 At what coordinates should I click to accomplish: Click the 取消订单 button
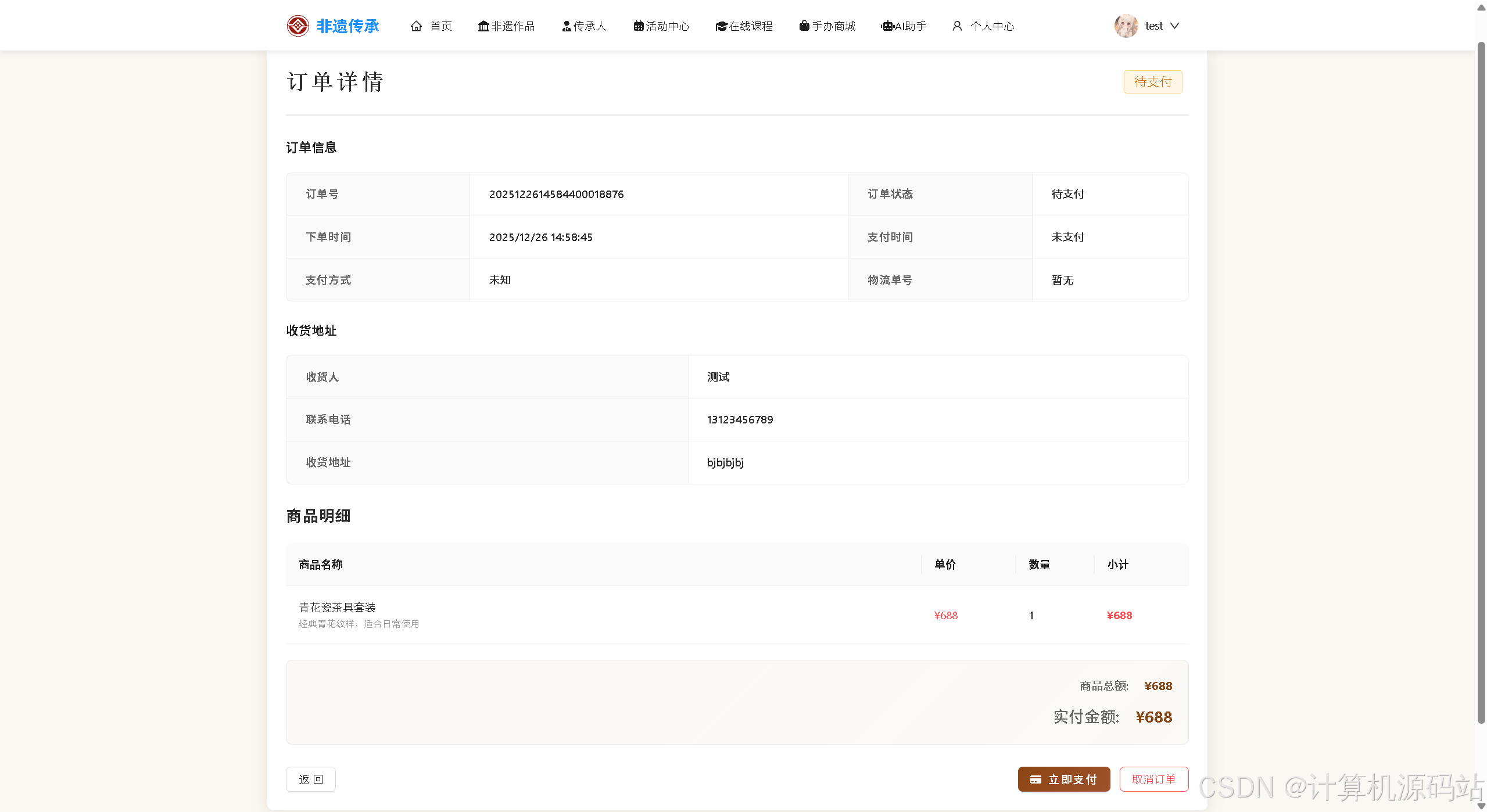coord(1153,779)
